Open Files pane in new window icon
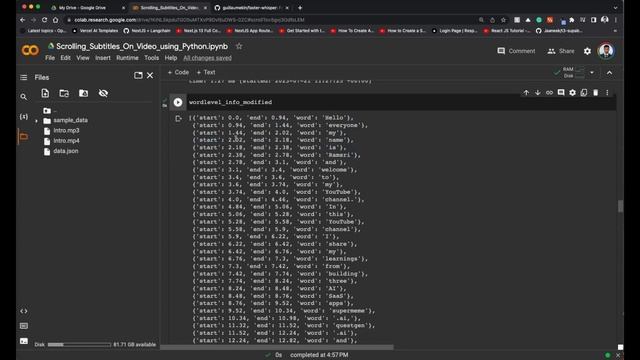This screenshot has width=640, height=360. pos(138,76)
